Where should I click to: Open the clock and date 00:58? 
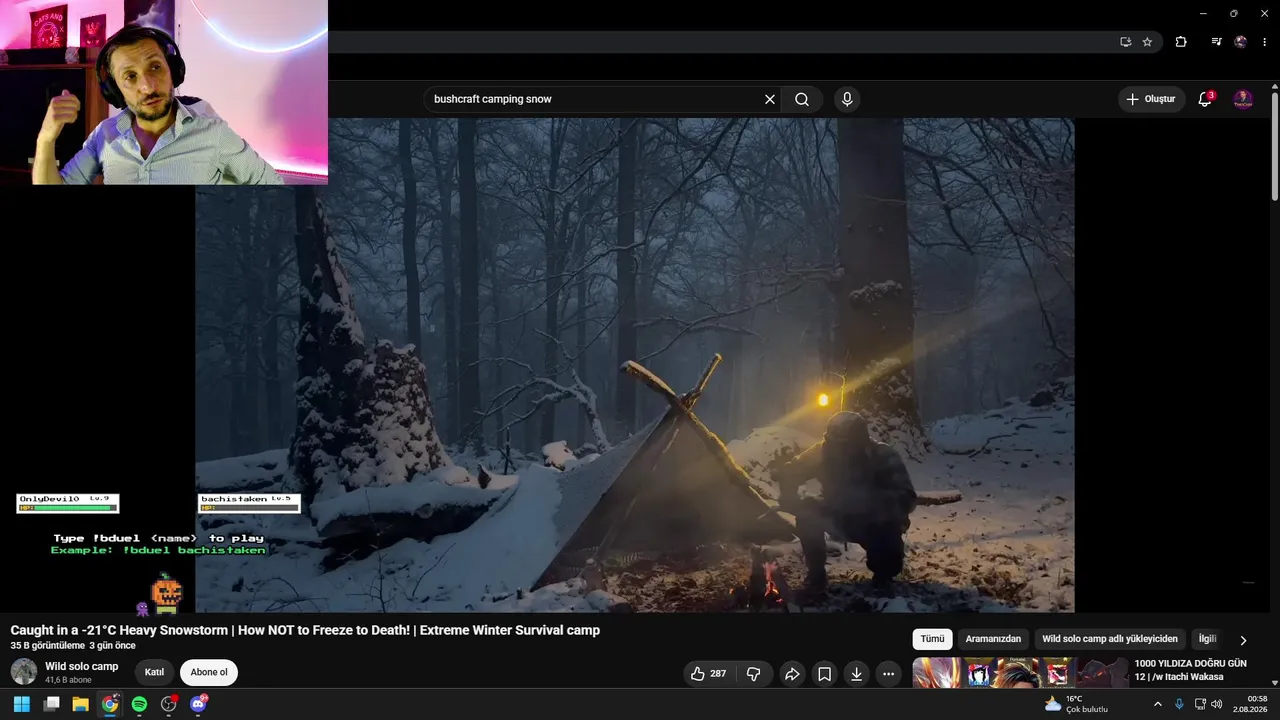[x=1251, y=704]
